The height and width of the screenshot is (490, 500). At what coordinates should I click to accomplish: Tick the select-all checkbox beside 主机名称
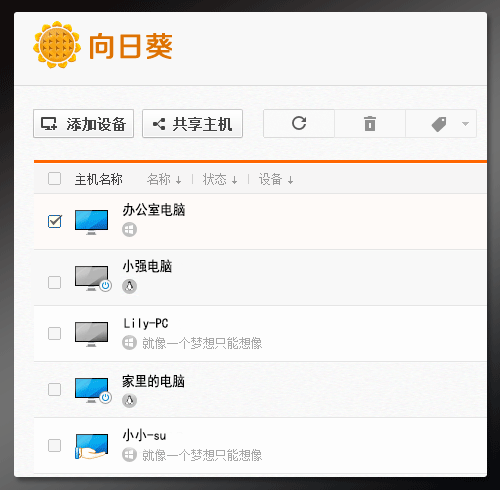(x=54, y=178)
